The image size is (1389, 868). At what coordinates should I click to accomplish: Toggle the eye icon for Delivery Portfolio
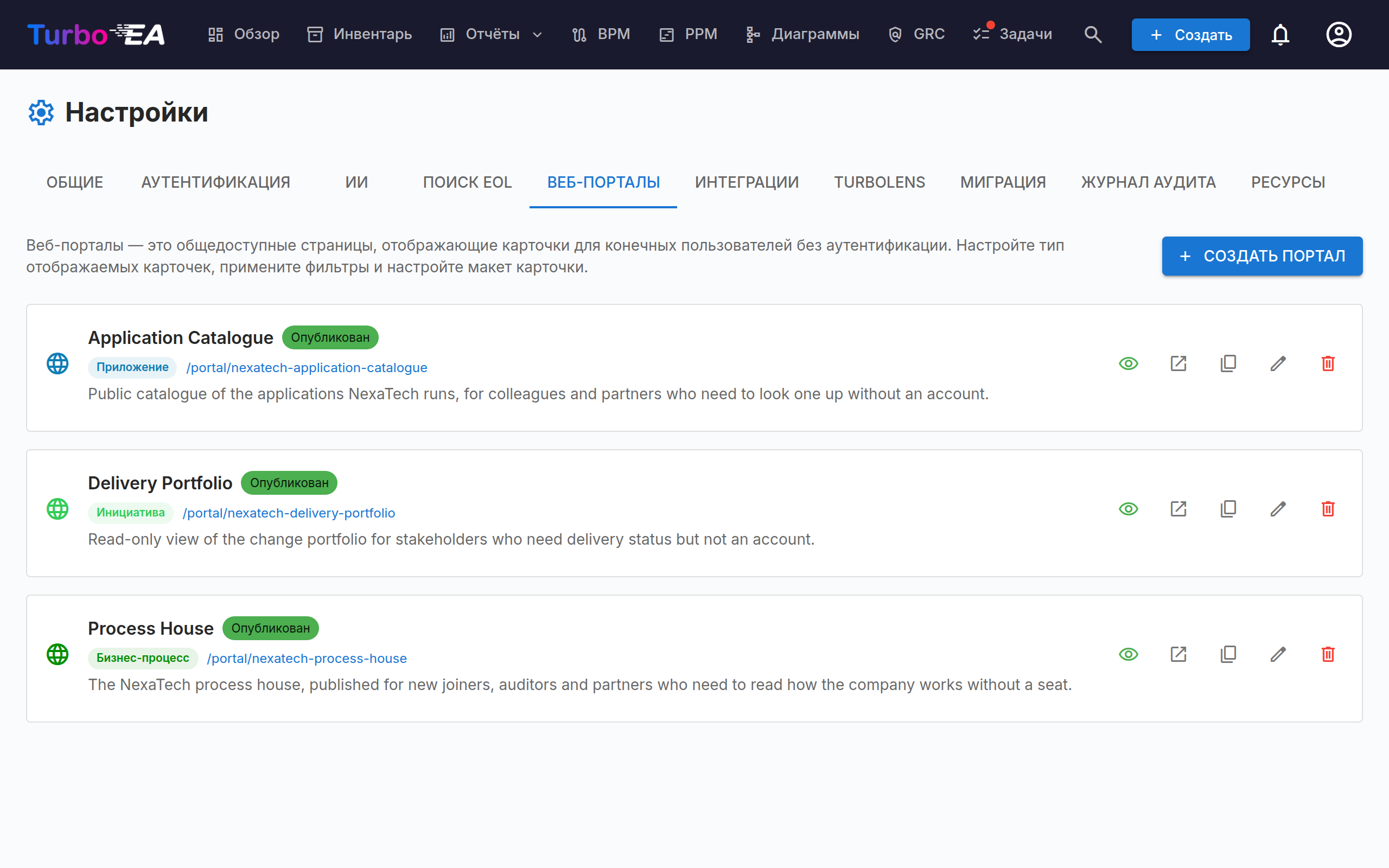coord(1128,509)
